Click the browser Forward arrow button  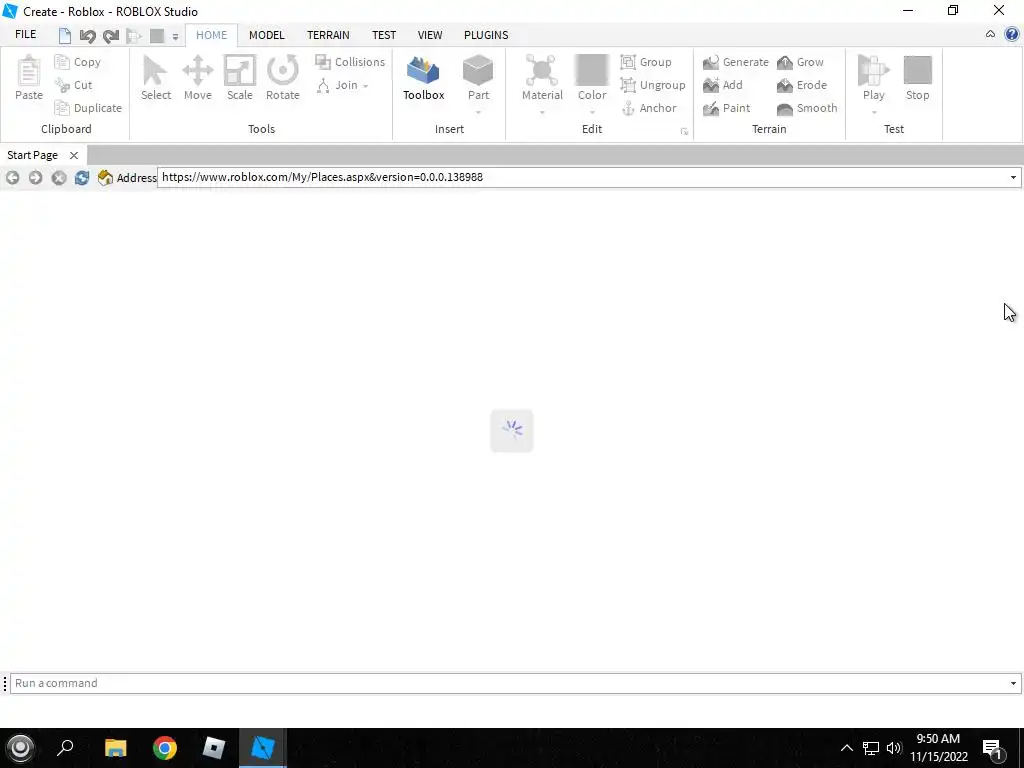point(35,178)
